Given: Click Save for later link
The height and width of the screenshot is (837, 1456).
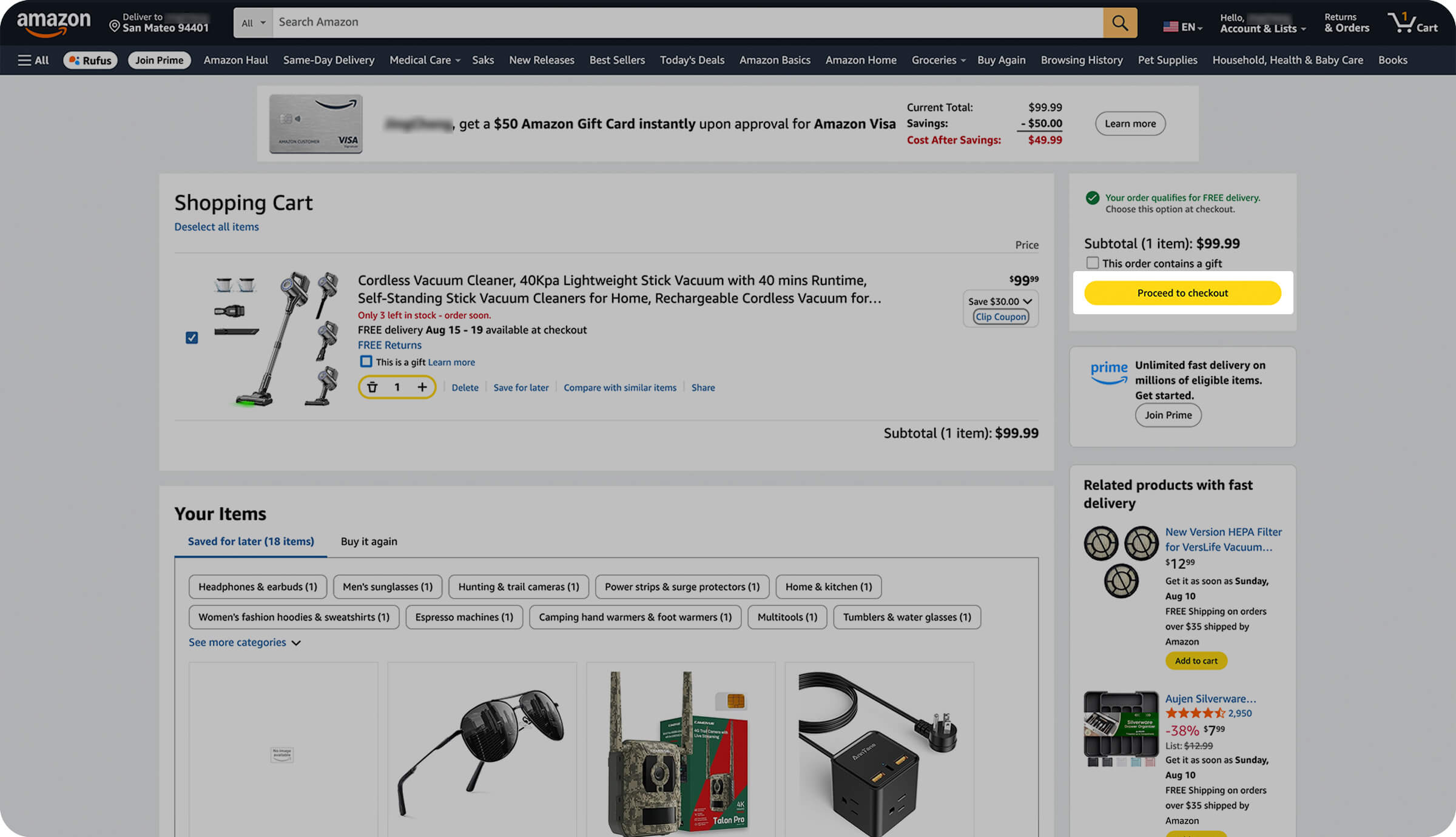Looking at the screenshot, I should 521,388.
